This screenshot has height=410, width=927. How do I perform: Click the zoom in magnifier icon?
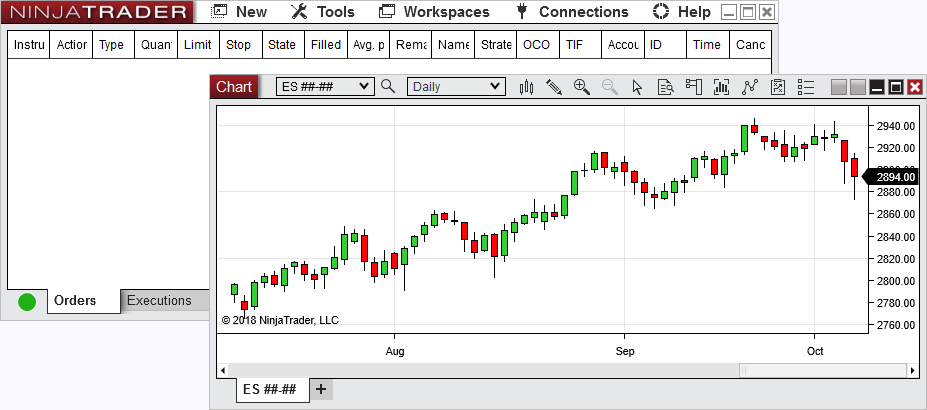point(581,87)
